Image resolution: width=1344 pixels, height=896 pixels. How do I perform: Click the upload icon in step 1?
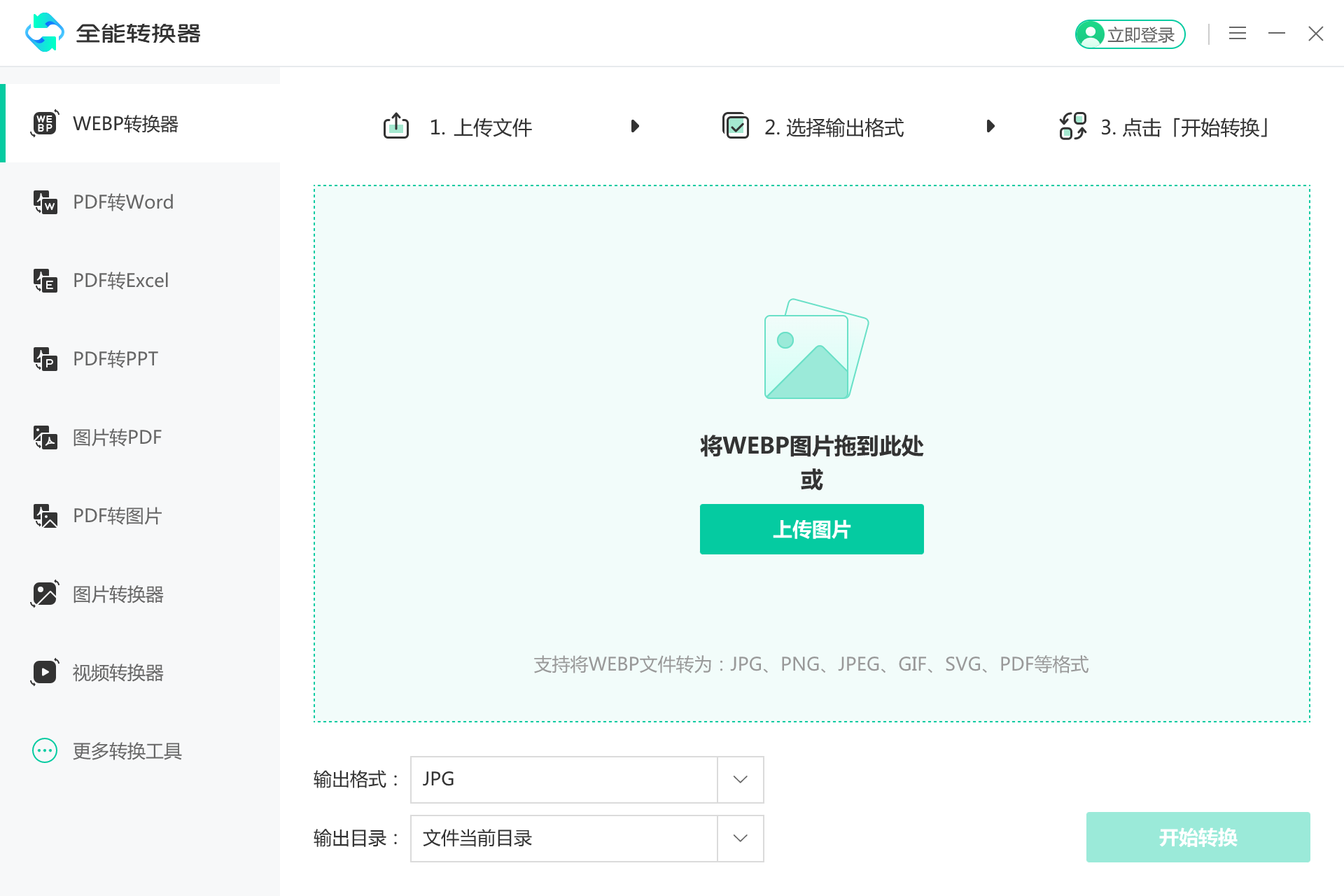click(395, 126)
